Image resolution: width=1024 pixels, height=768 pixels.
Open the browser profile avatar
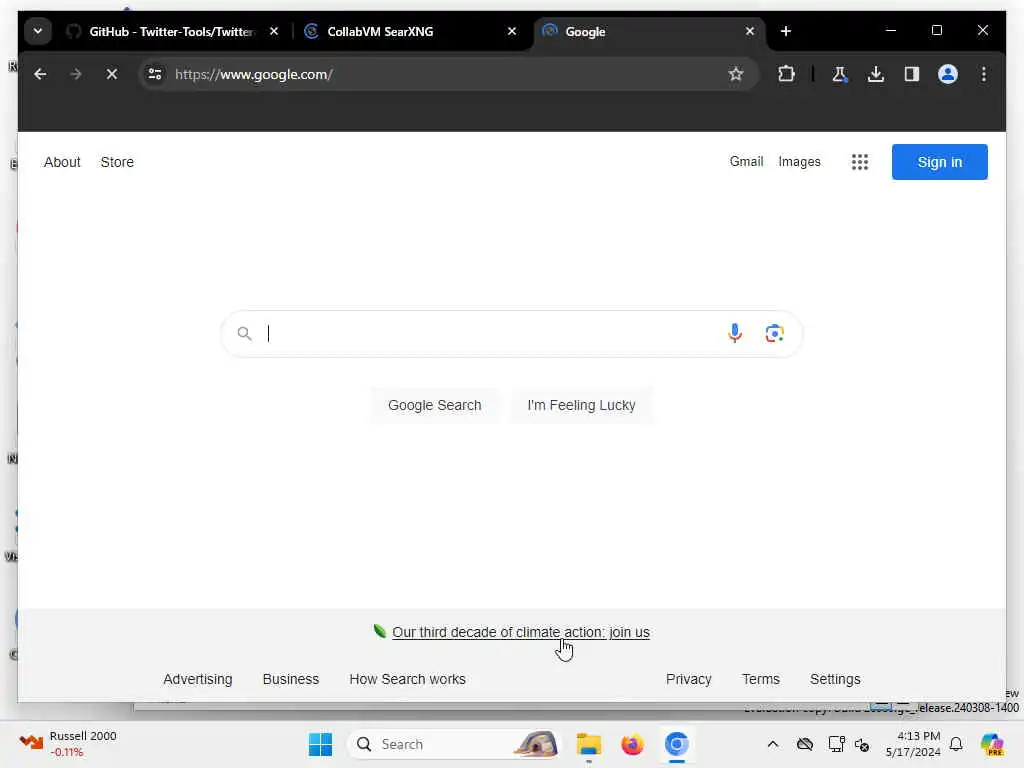(x=948, y=74)
